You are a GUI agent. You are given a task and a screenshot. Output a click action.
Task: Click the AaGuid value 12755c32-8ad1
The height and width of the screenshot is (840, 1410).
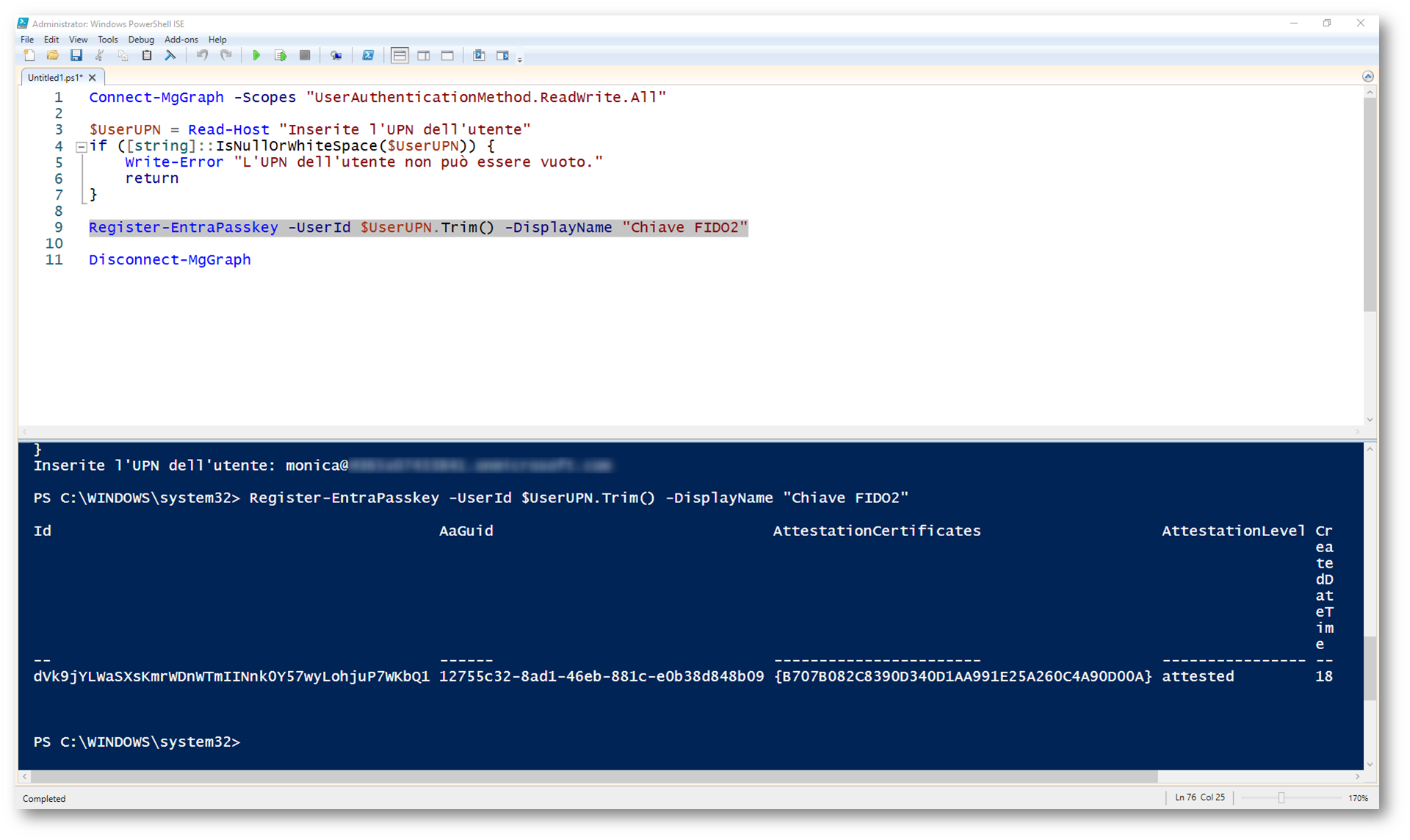[601, 676]
